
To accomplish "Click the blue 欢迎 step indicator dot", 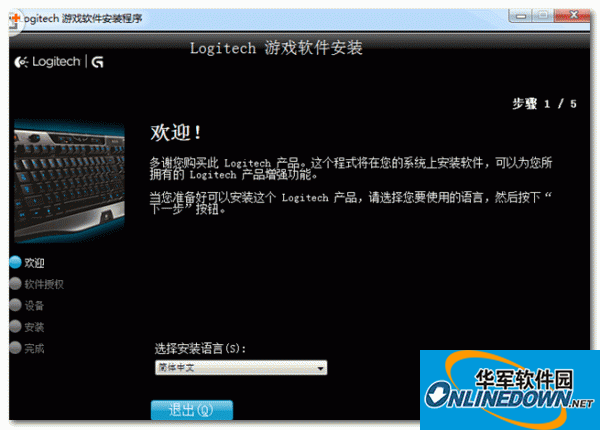I will tap(14, 262).
